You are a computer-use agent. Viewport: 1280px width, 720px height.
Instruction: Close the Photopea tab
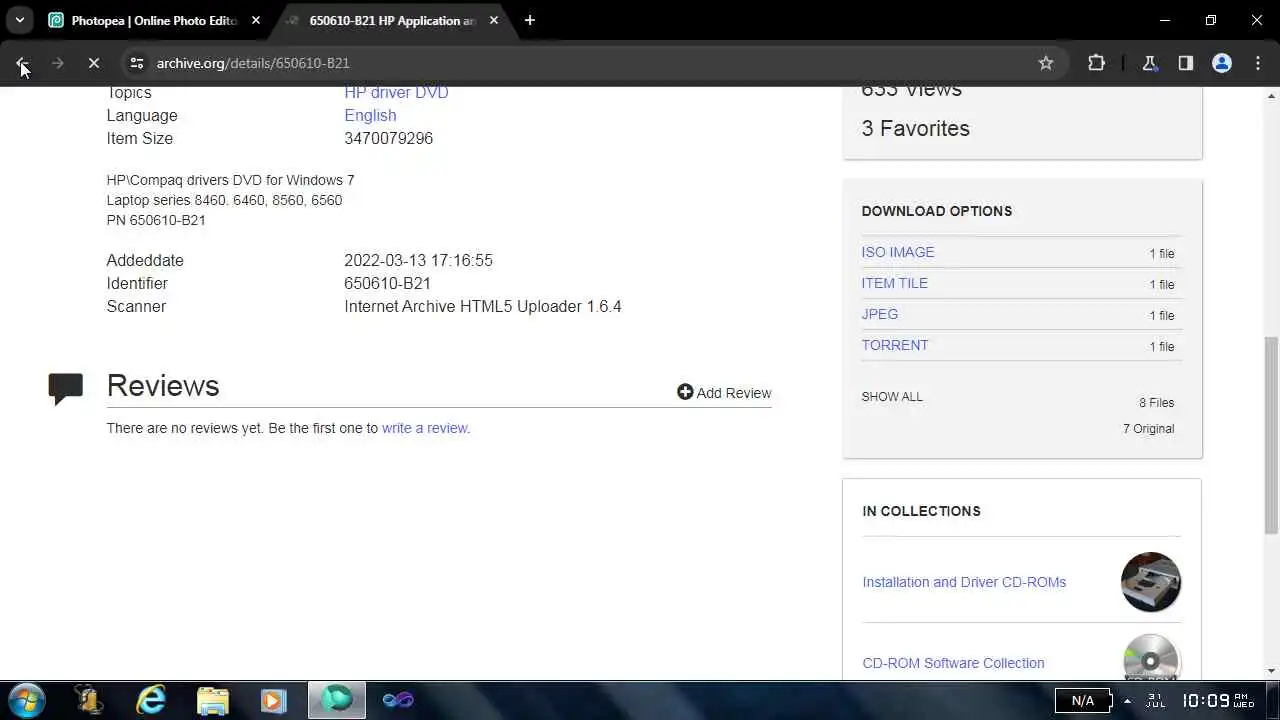click(256, 20)
